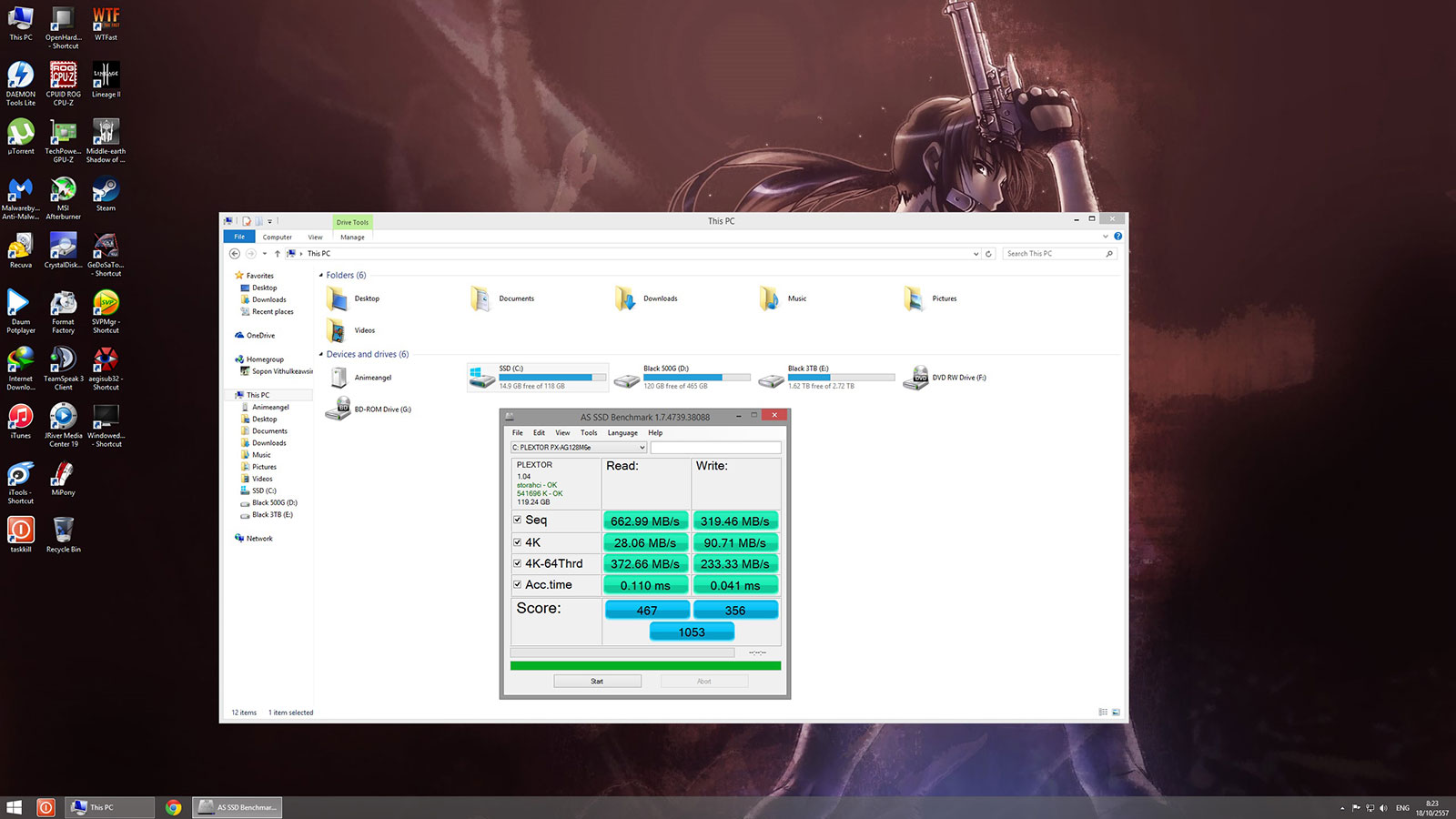Image resolution: width=1456 pixels, height=819 pixels.
Task: Click the red taskkill icon in taskbar
Action: [45, 807]
